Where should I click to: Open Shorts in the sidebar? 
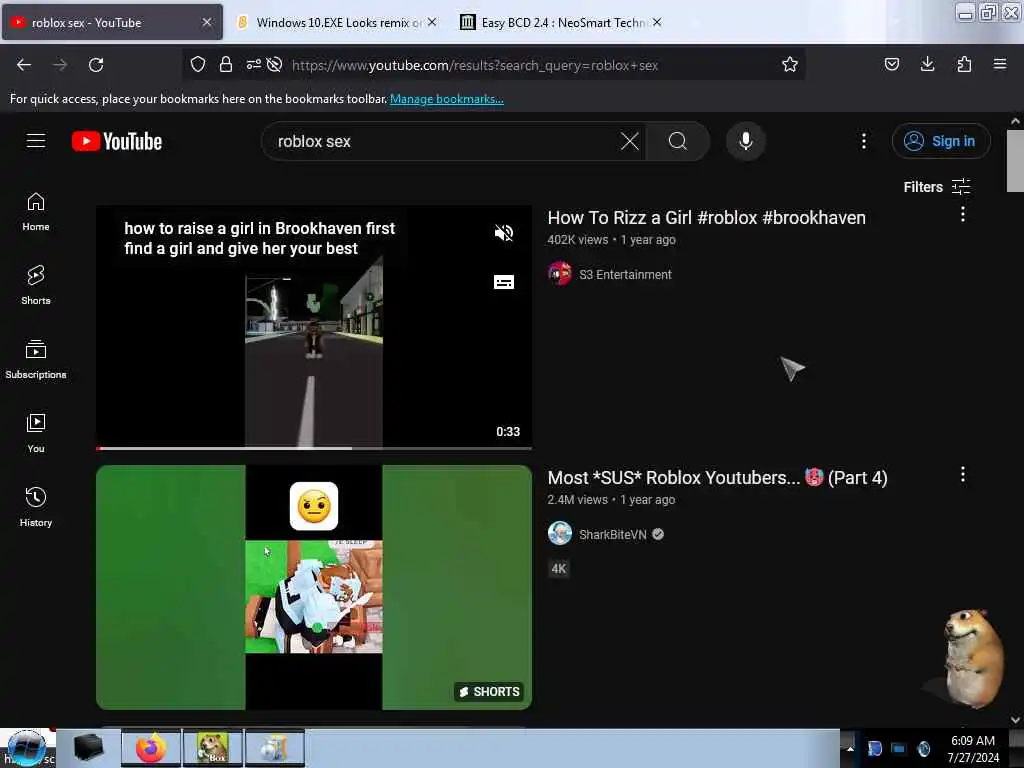(x=36, y=285)
